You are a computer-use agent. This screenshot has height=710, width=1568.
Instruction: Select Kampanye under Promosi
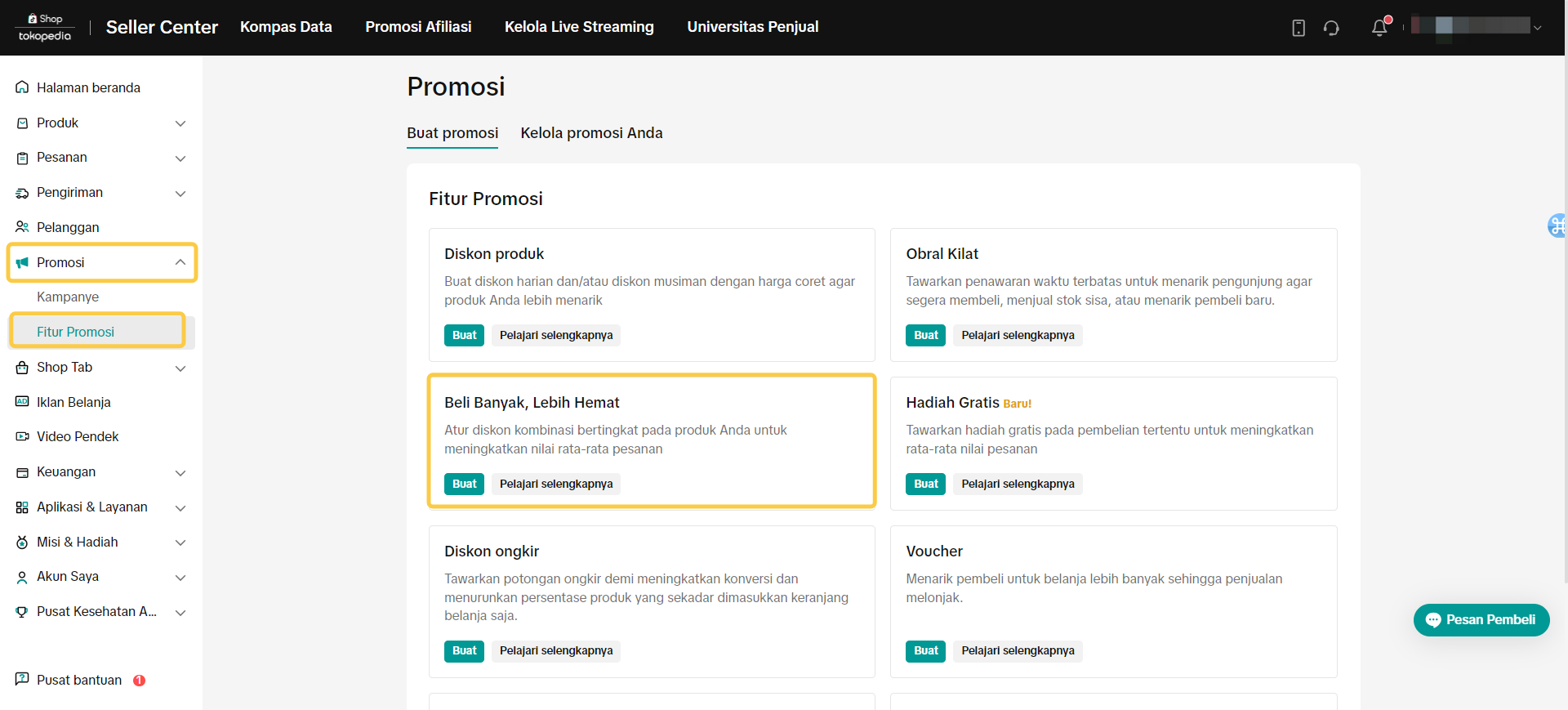(68, 297)
